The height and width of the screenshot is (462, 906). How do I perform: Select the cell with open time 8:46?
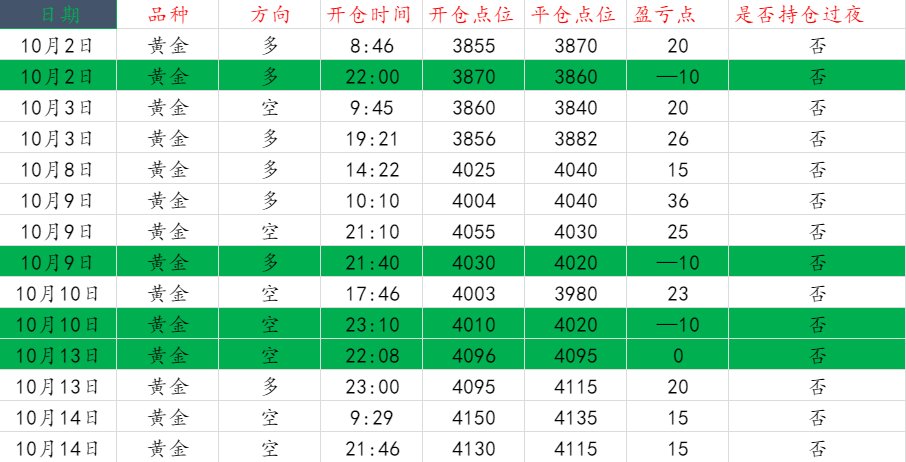[369, 46]
